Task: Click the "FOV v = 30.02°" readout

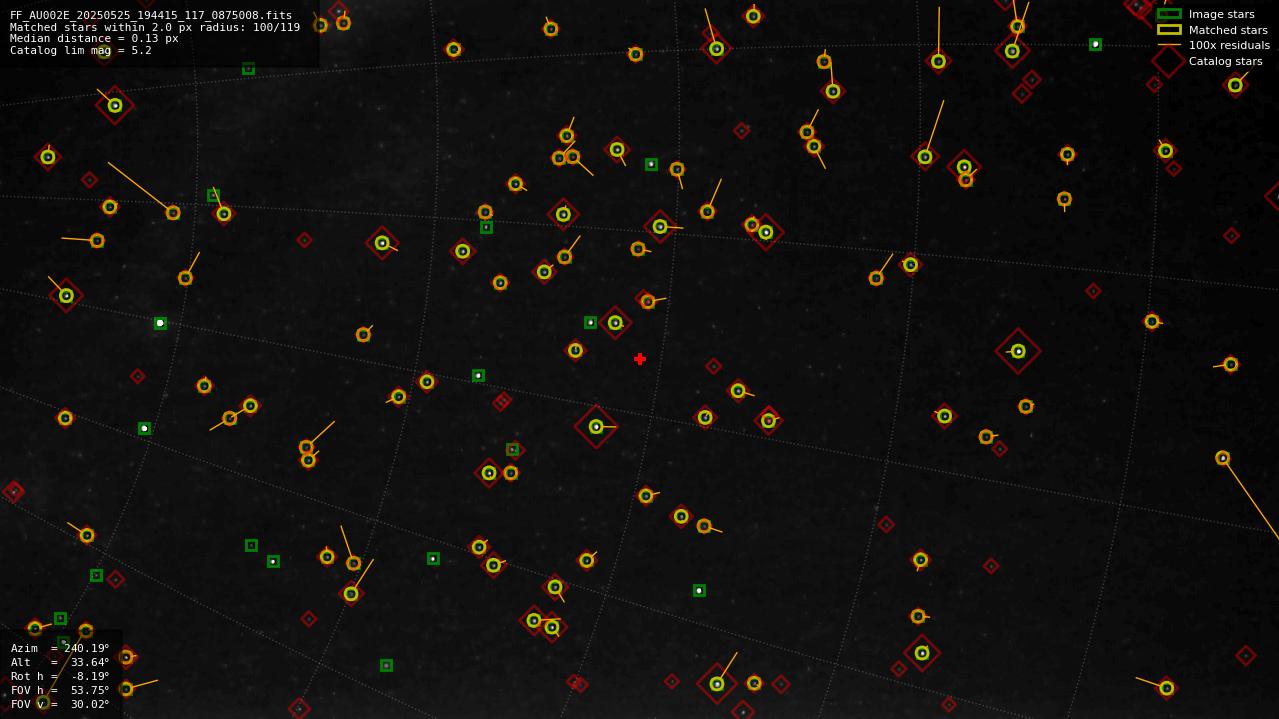Action: tap(60, 704)
